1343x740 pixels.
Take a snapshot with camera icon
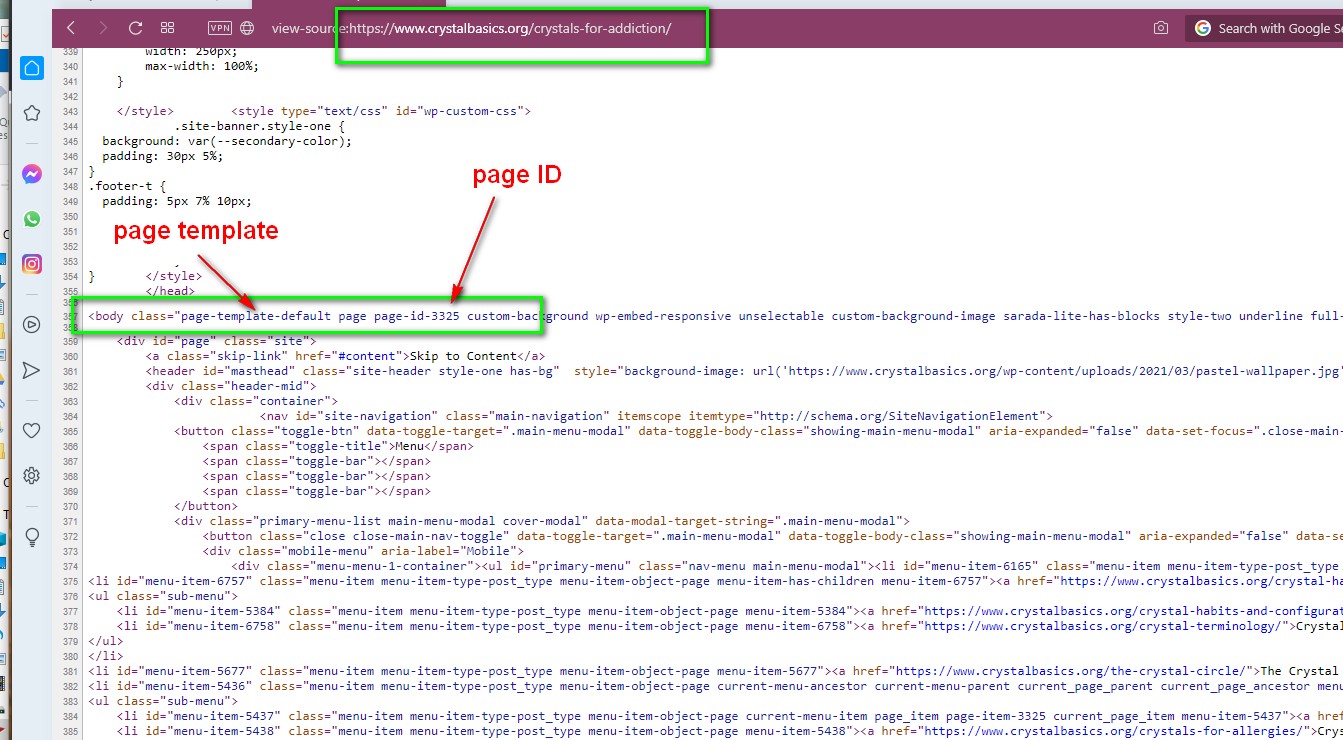click(x=1160, y=28)
